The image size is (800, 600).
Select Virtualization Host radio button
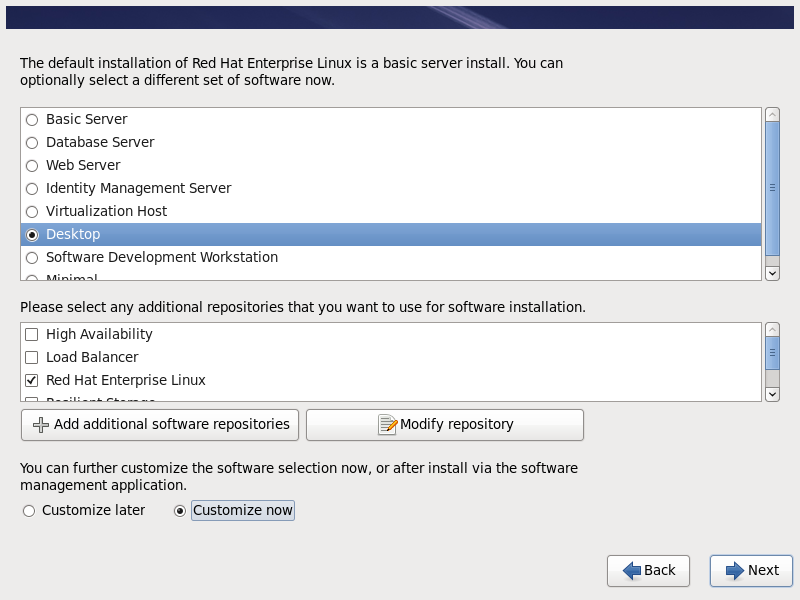point(32,212)
